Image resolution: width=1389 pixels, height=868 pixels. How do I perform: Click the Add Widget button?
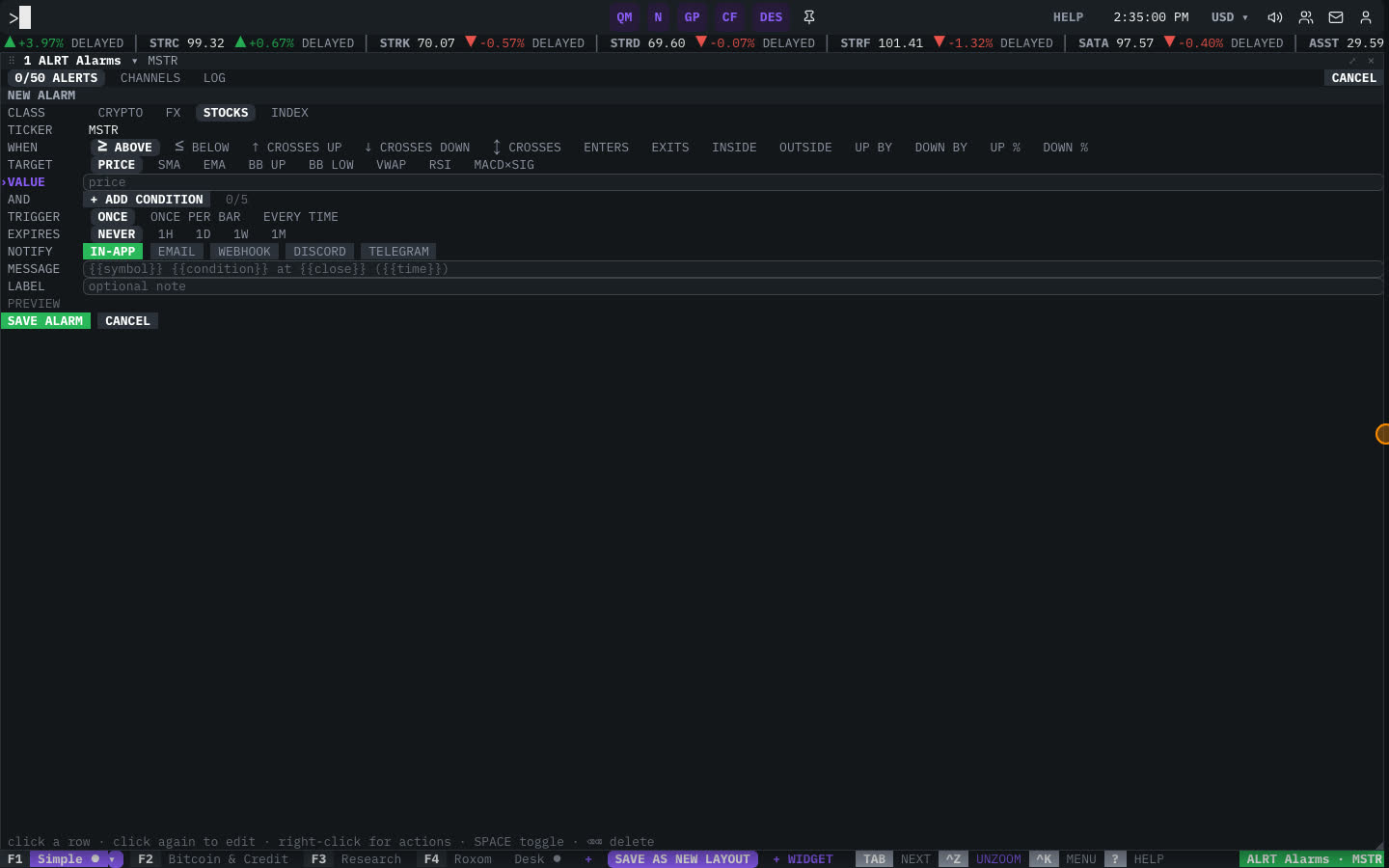coord(803,859)
